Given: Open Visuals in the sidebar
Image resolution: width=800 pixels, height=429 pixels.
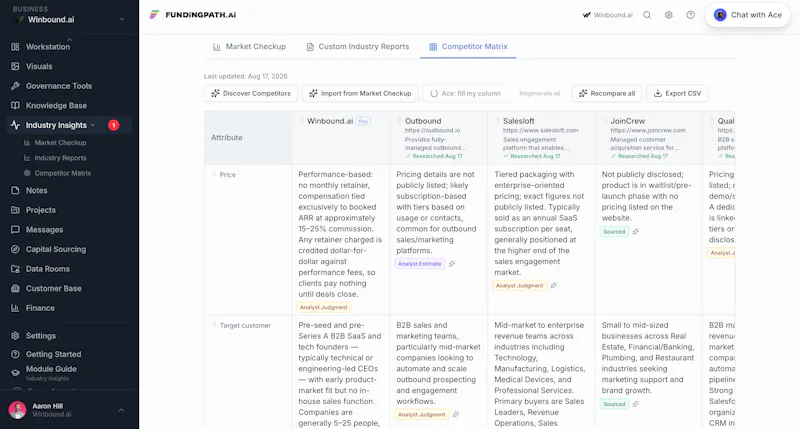Looking at the screenshot, I should click(x=39, y=66).
